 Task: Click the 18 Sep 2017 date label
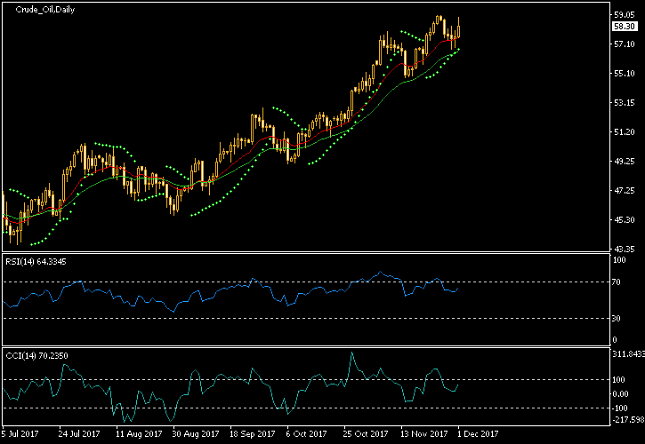(x=252, y=434)
